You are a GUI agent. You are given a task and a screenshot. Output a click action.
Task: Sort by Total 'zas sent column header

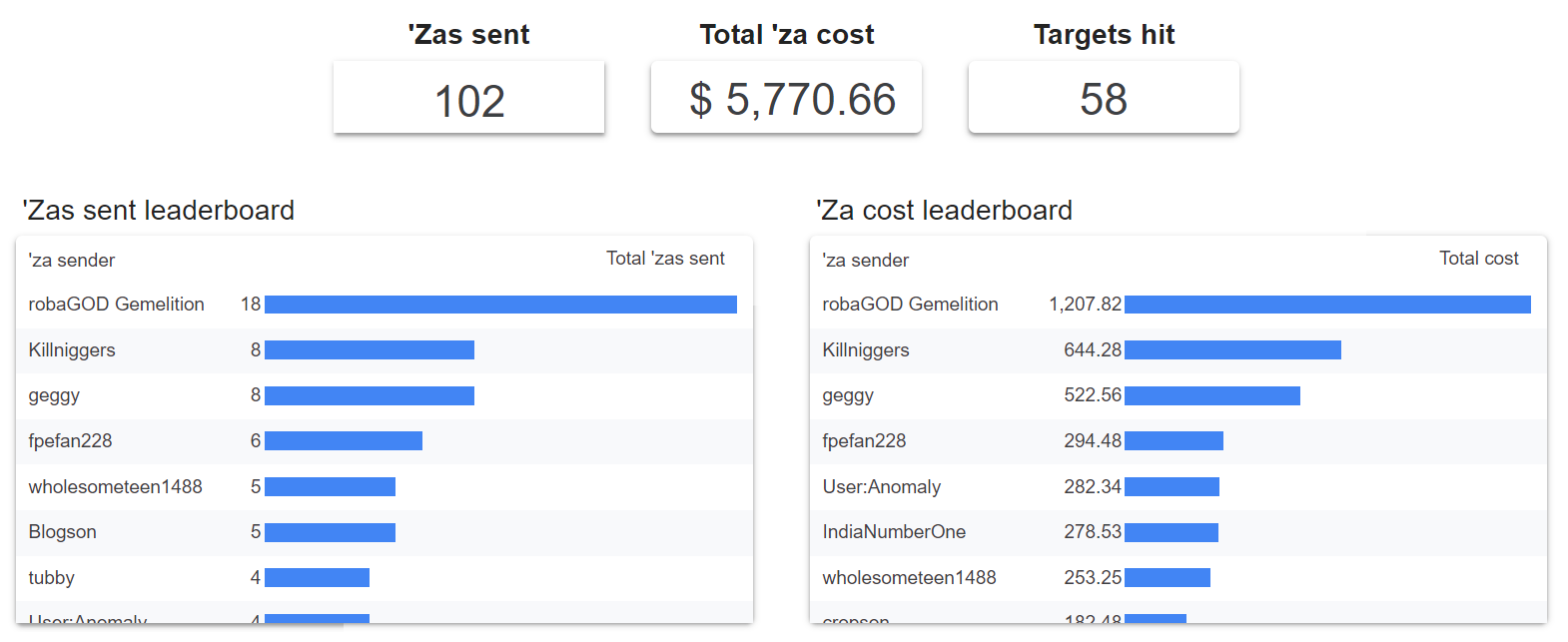(x=665, y=259)
